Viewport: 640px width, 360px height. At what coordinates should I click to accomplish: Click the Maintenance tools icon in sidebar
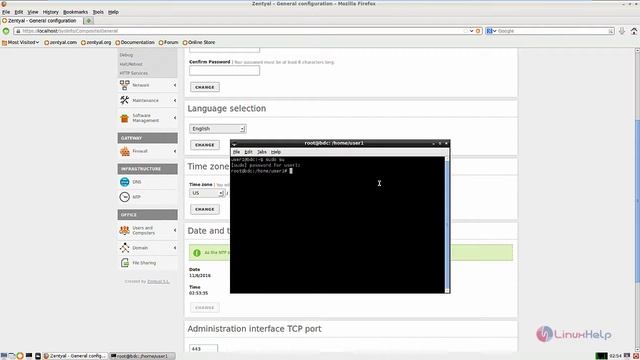click(x=124, y=100)
